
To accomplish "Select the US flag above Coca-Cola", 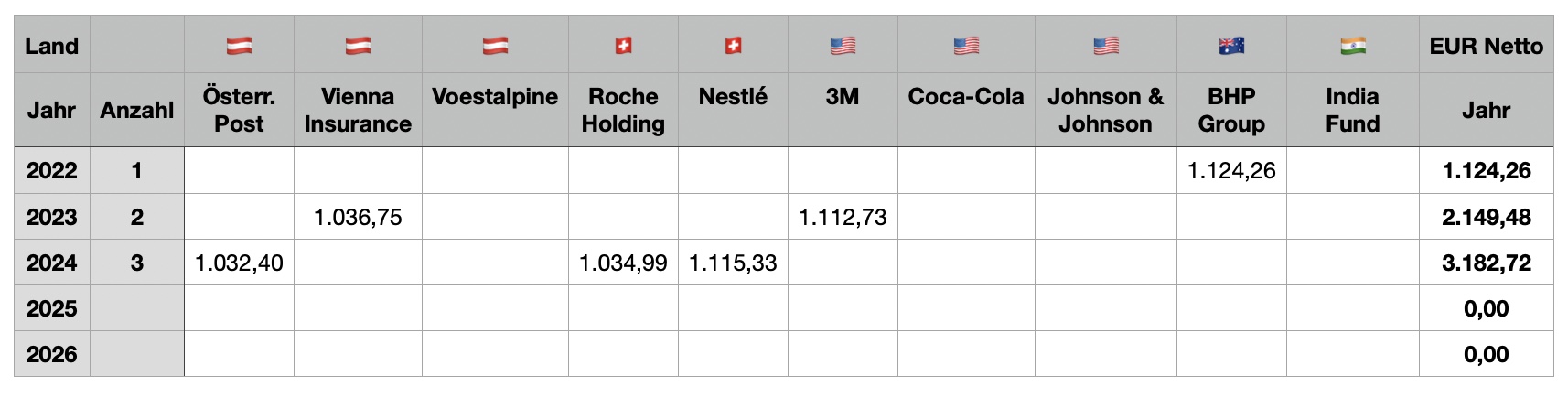I will (966, 45).
